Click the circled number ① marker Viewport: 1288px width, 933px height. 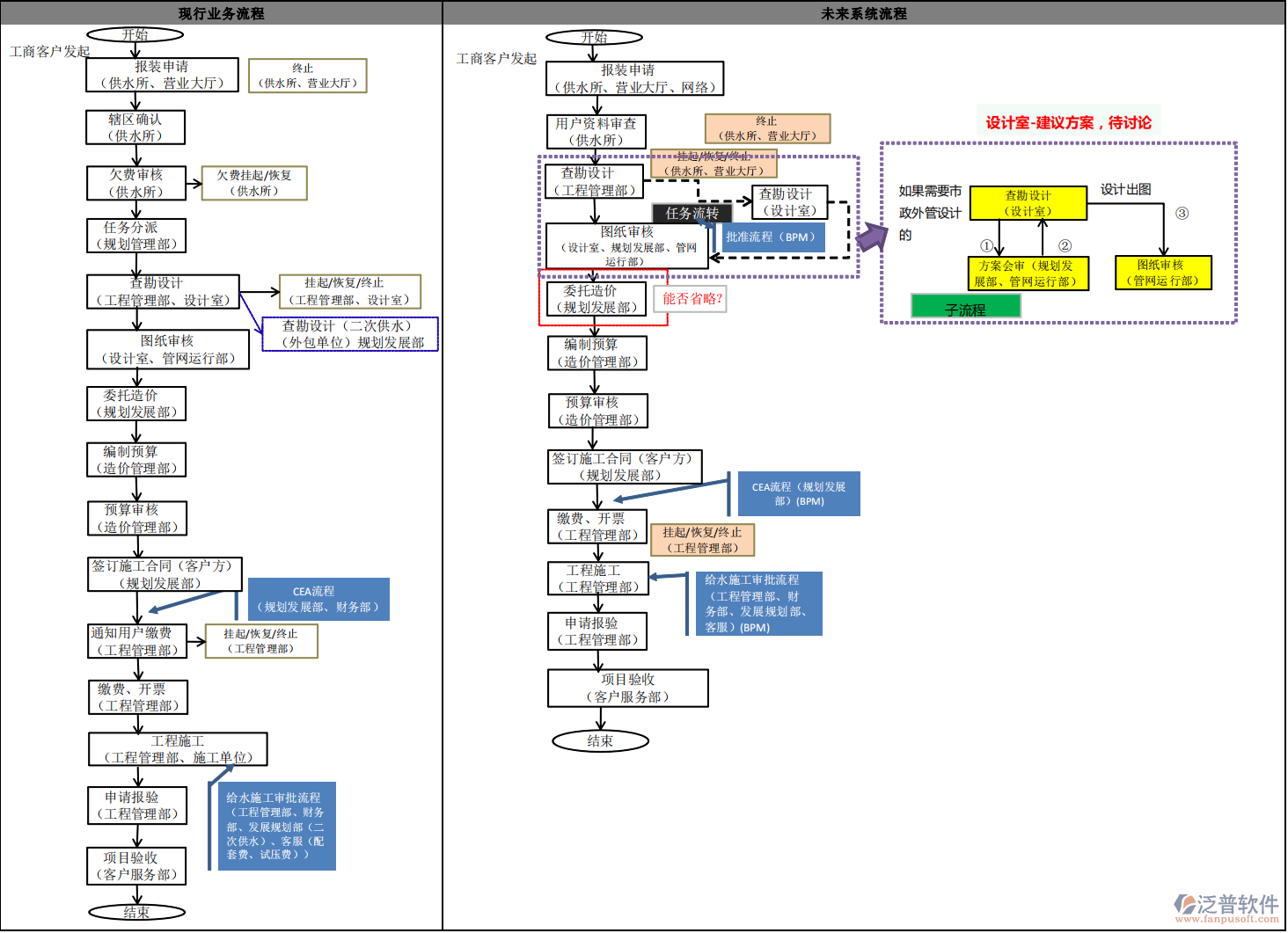coord(987,246)
